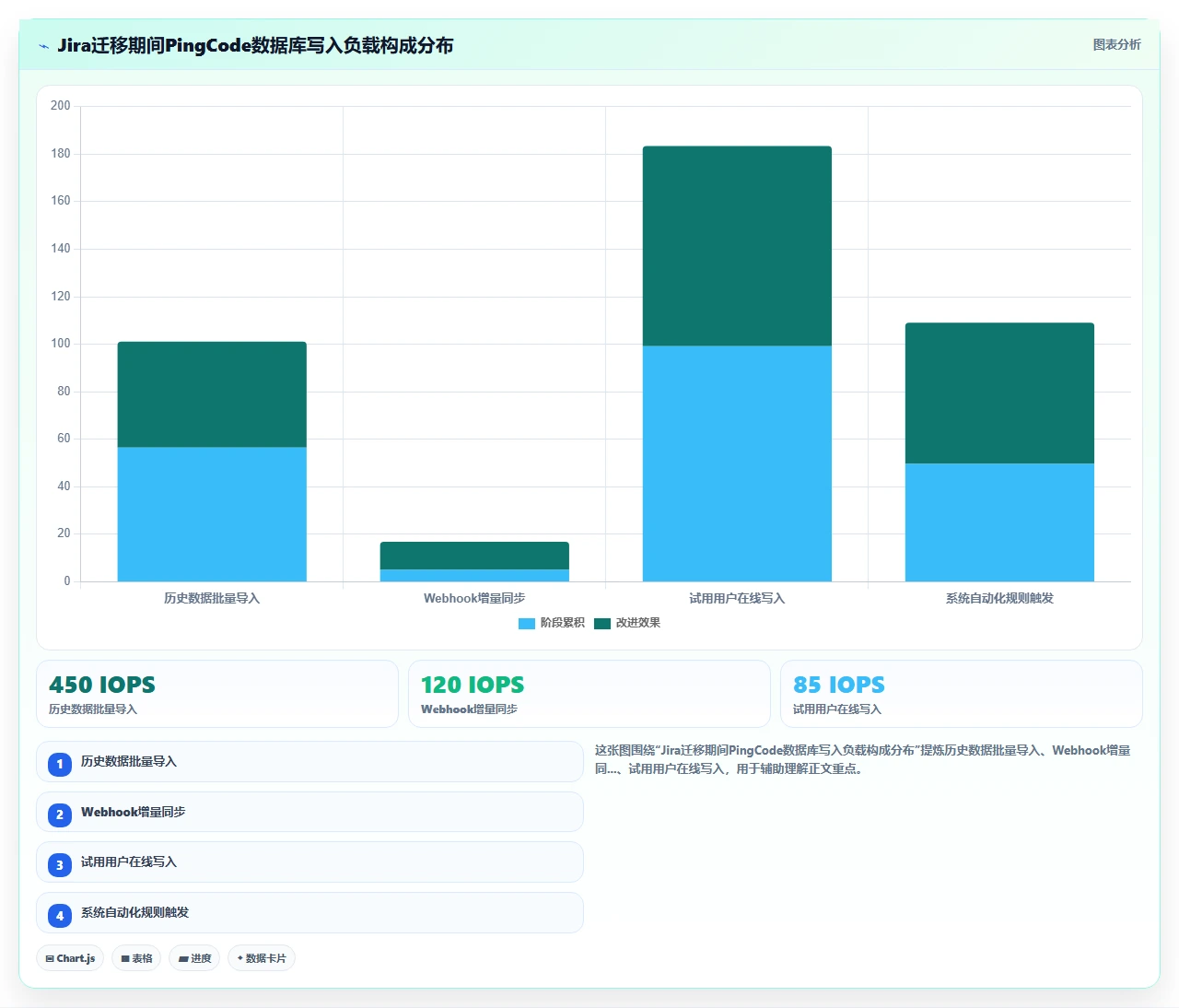Click the y-axis tick label 180
This screenshot has width=1179, height=1008.
(61, 154)
